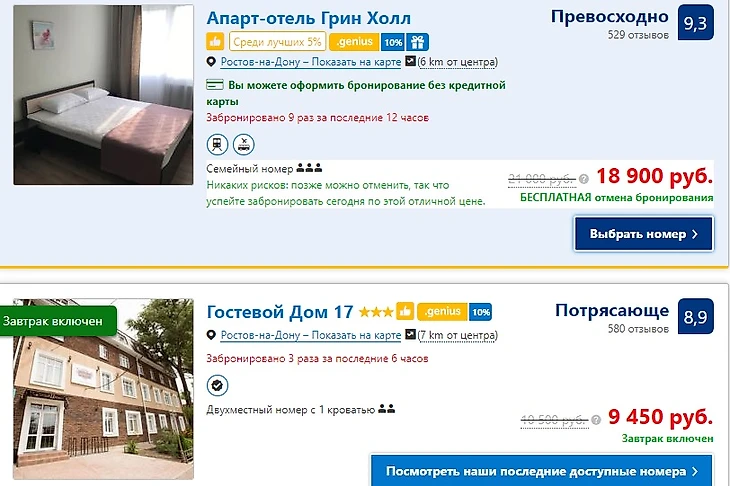Click the thumbs-up icon beside Гостевой Дом 17 stars
Screen dimensions: 730x486
405,311
